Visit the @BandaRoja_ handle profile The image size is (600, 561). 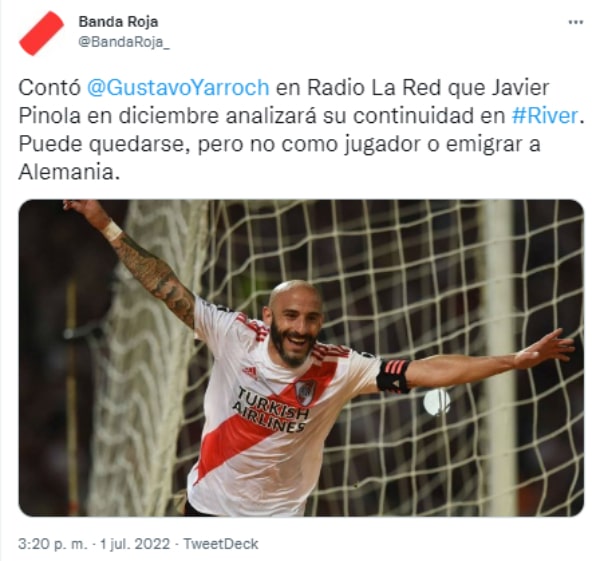[x=124, y=42]
